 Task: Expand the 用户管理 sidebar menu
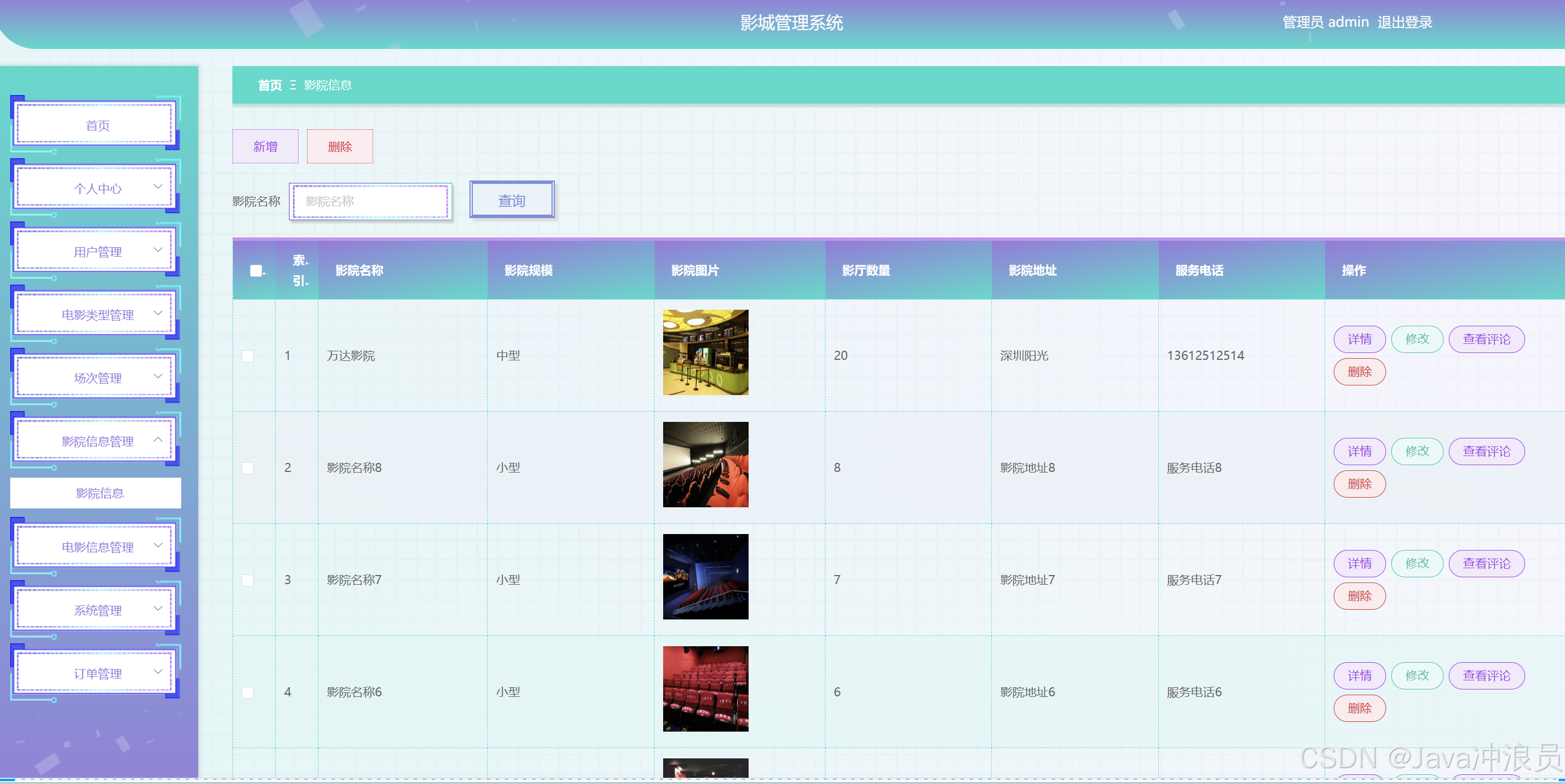click(97, 252)
